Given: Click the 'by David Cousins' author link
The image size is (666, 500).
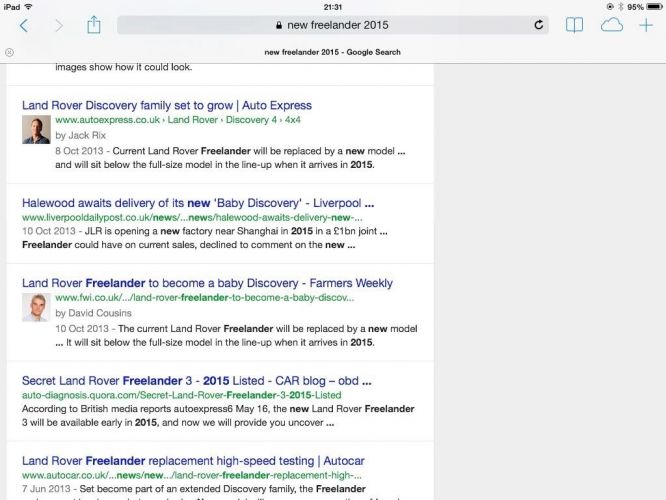Looking at the screenshot, I should click(93, 313).
